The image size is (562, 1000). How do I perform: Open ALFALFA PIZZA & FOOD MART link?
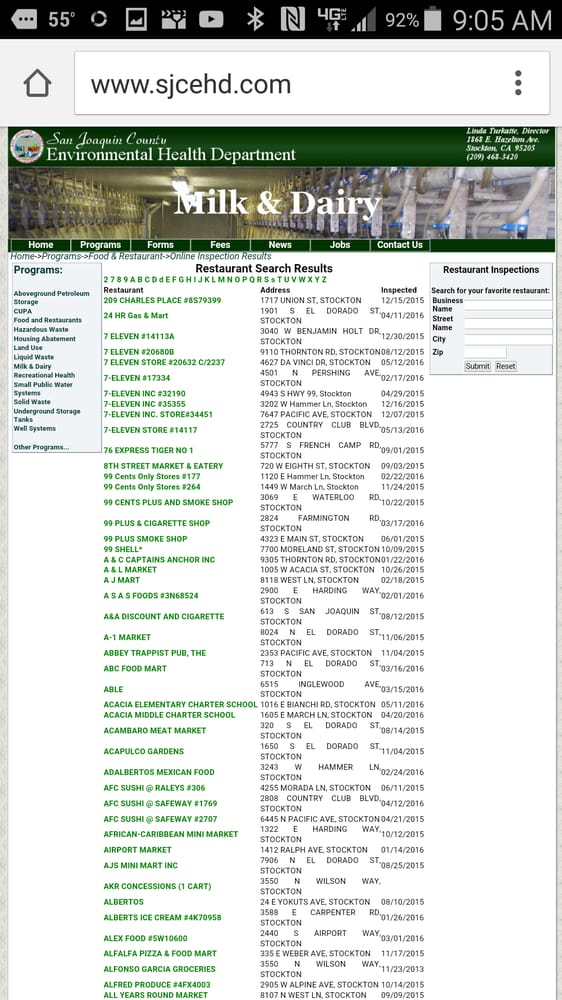click(x=160, y=954)
